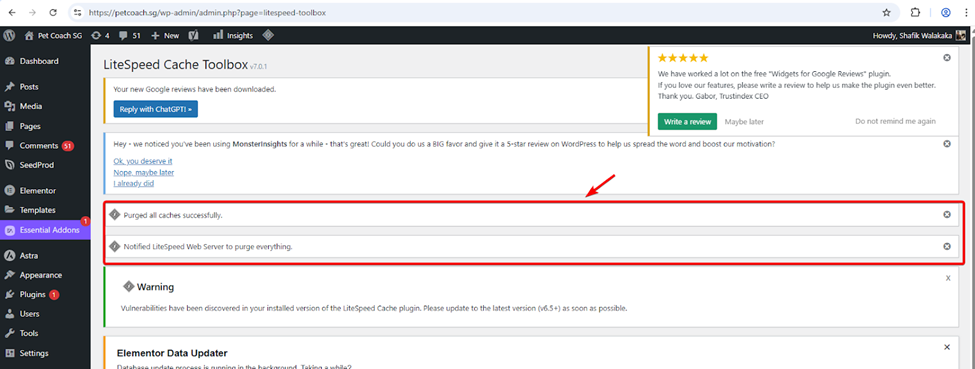Dismiss the MonsterInsights review notice
The width and height of the screenshot is (975, 369).
[947, 144]
